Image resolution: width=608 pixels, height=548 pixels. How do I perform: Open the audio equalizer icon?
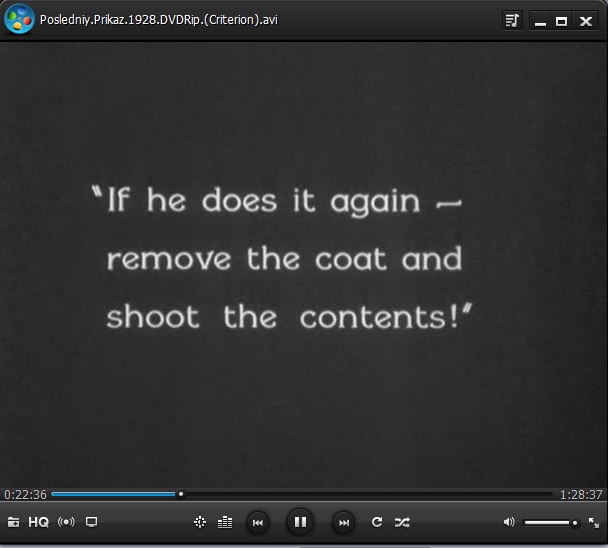coord(225,522)
